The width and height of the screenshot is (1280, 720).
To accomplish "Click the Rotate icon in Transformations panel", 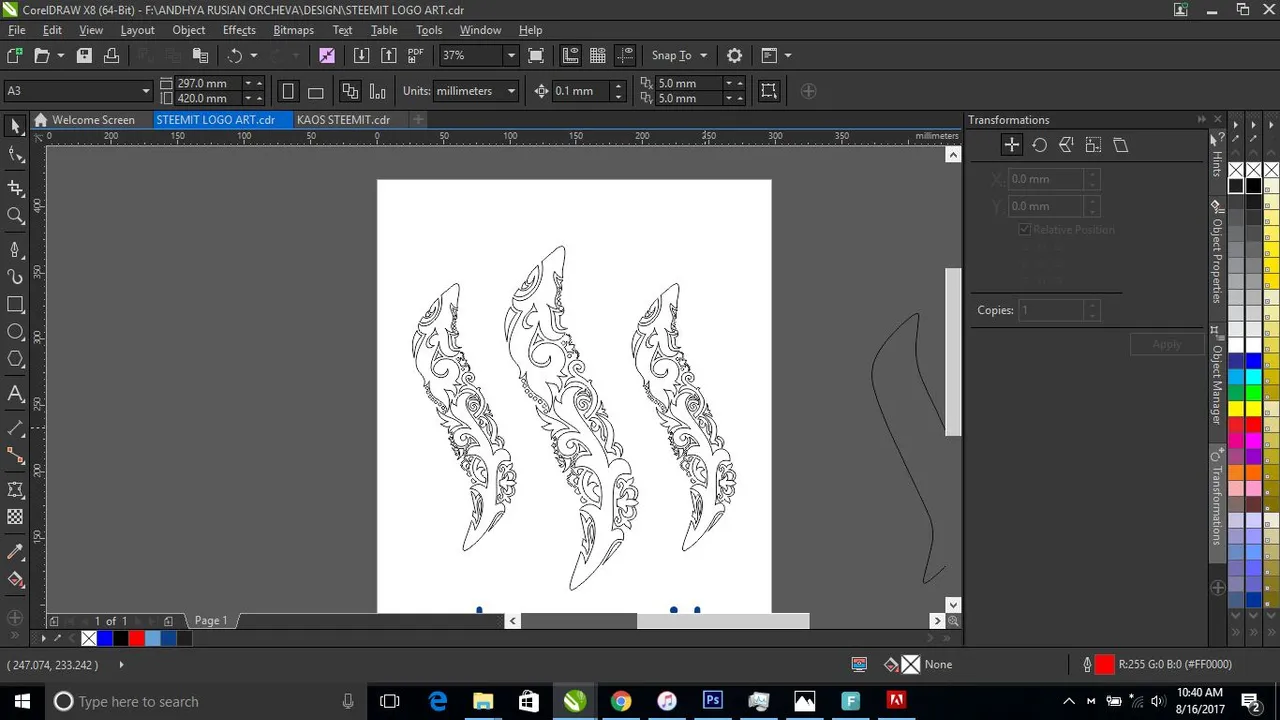I will [1039, 145].
